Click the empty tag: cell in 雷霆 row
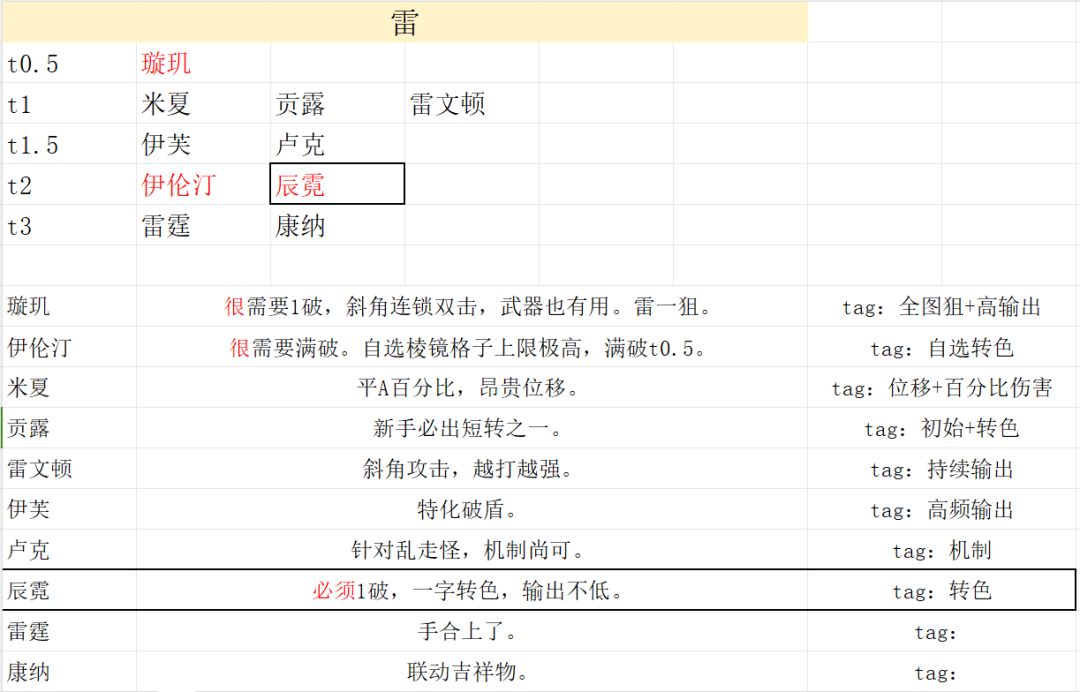This screenshot has height=692, width=1080. point(942,631)
